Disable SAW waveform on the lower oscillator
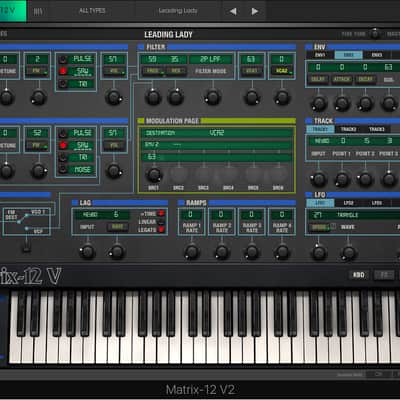 (x=63, y=145)
